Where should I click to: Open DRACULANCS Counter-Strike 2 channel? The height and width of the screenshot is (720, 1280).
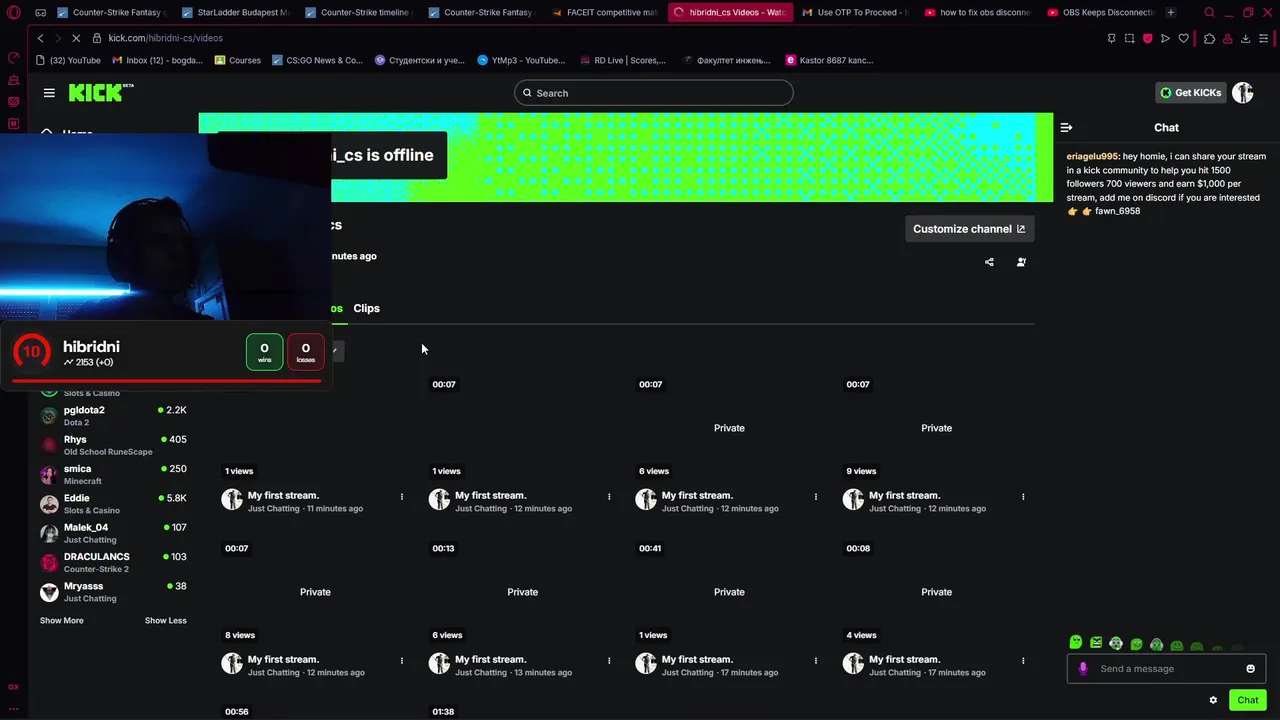[x=113, y=562]
